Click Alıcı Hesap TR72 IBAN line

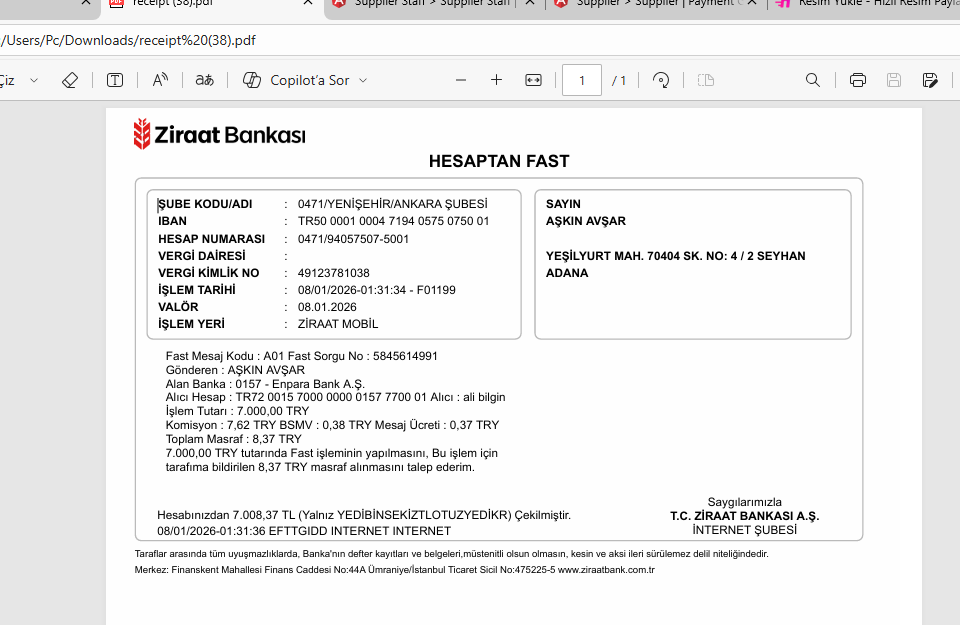pyautogui.click(x=336, y=397)
